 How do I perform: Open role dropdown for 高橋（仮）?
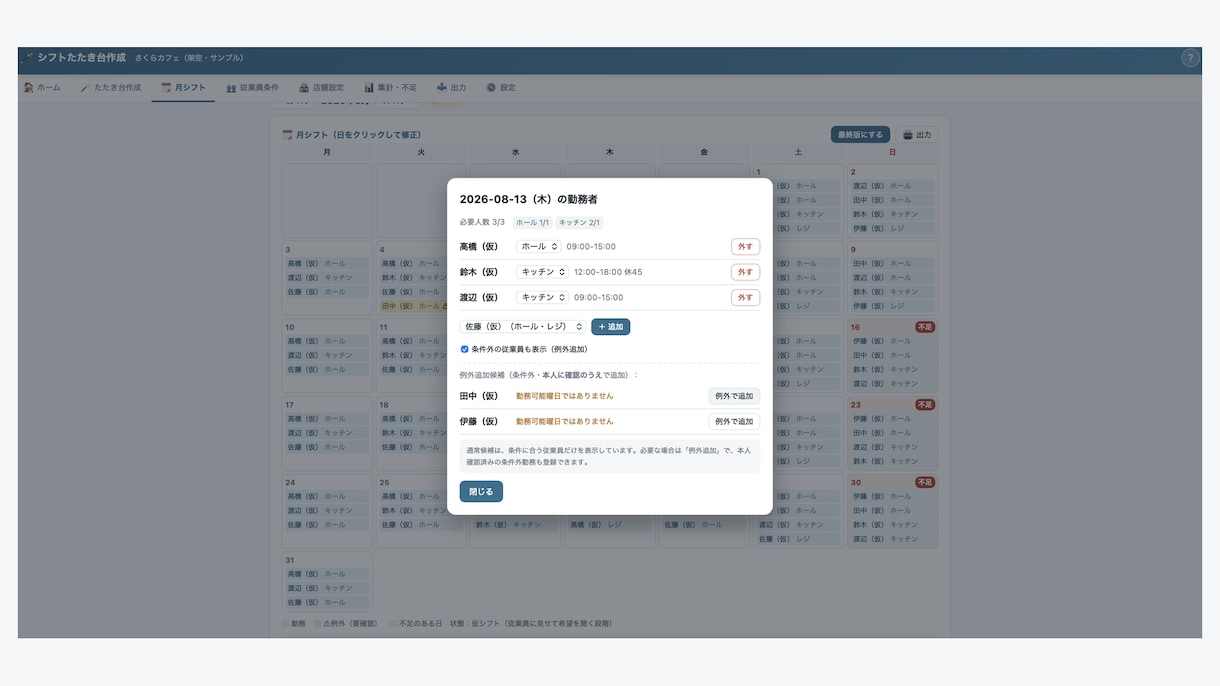click(538, 246)
